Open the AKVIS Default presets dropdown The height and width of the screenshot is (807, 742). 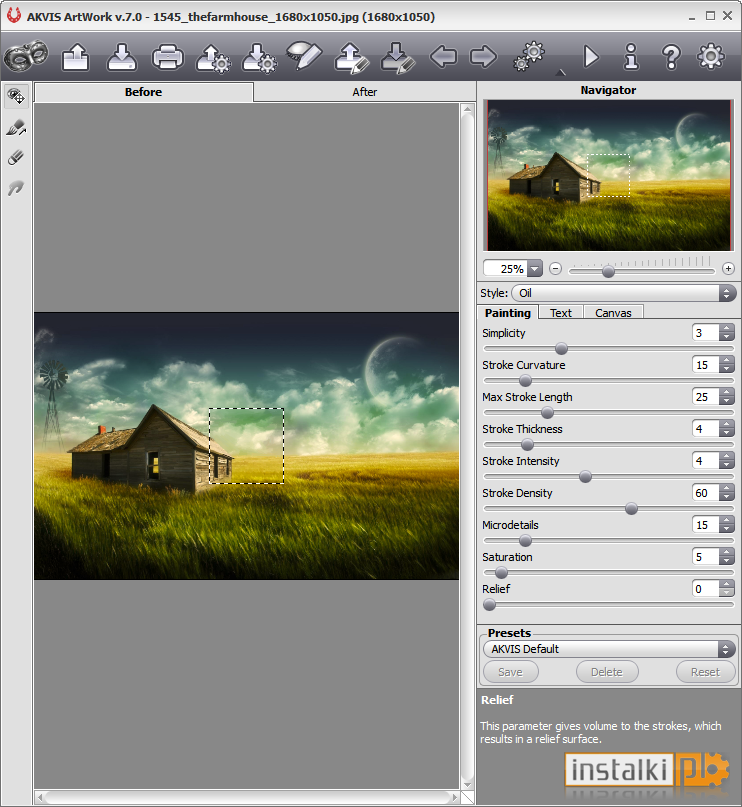click(609, 650)
